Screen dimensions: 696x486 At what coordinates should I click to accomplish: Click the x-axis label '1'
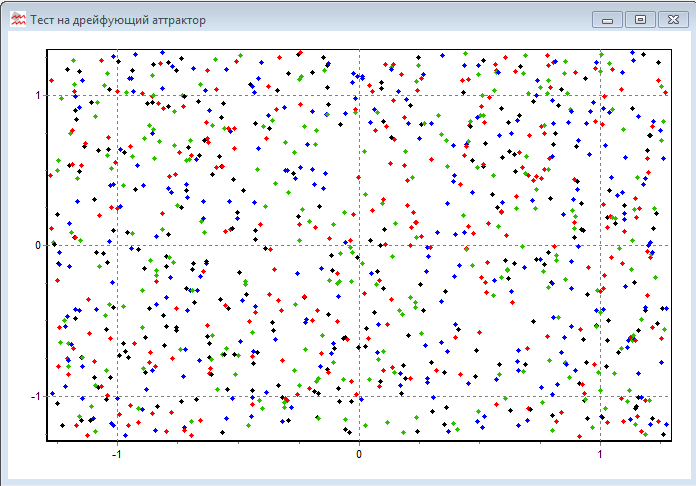click(x=601, y=453)
